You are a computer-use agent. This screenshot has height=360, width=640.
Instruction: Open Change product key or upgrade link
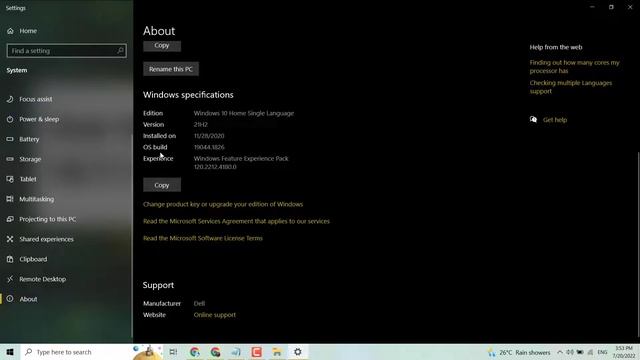pos(223,204)
